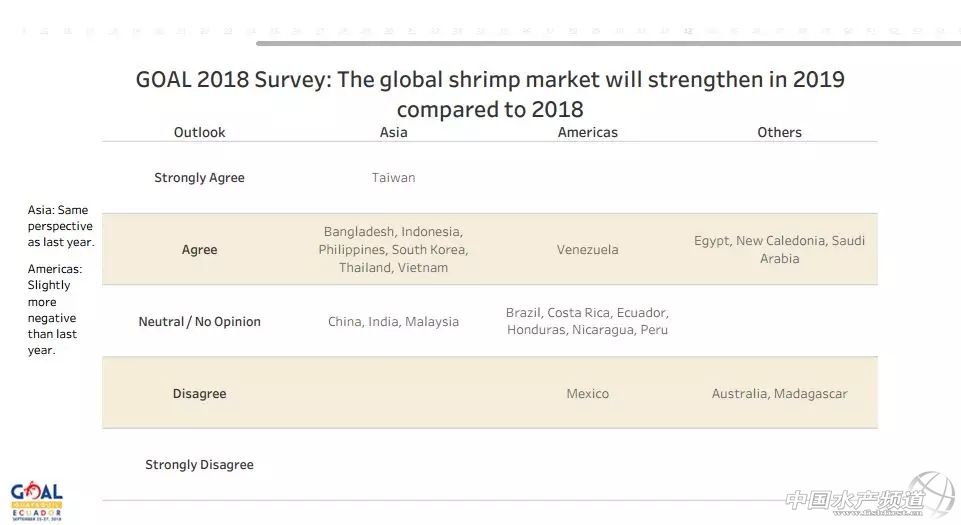
Task: Select the Strongly Disagree row label
Action: pos(199,465)
